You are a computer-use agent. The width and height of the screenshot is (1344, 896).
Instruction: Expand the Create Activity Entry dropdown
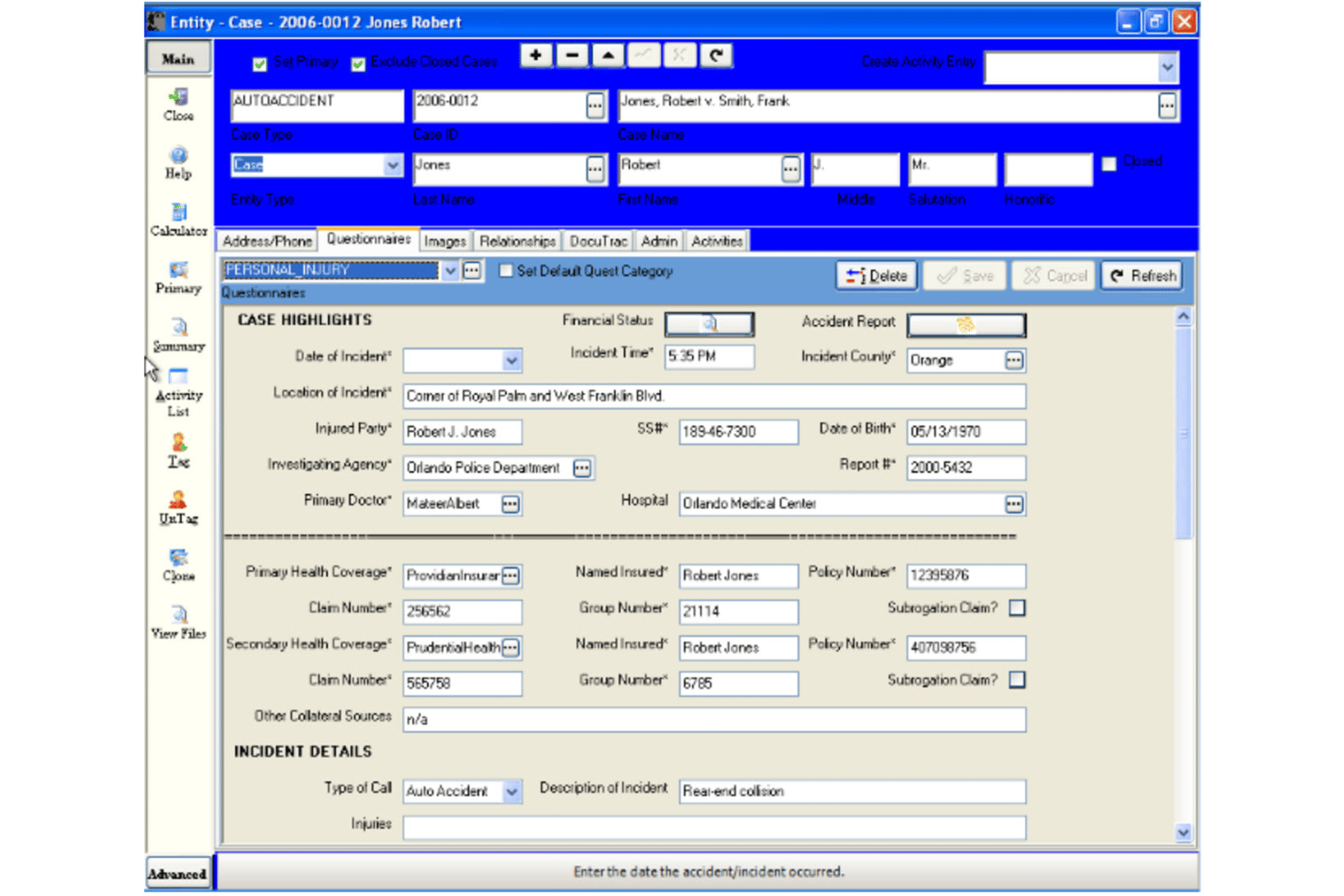[1167, 67]
